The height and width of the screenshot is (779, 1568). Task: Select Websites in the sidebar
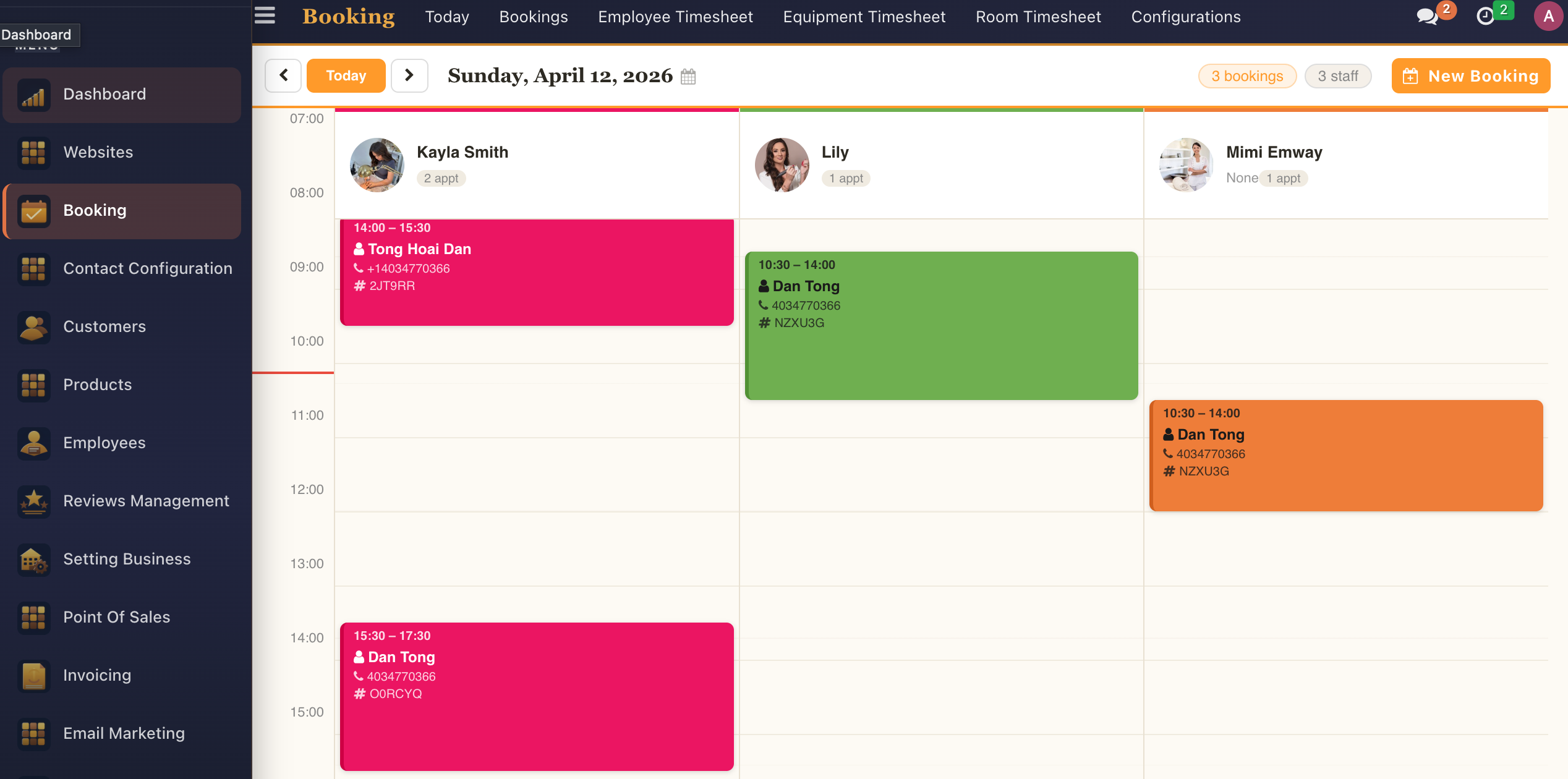[122, 153]
